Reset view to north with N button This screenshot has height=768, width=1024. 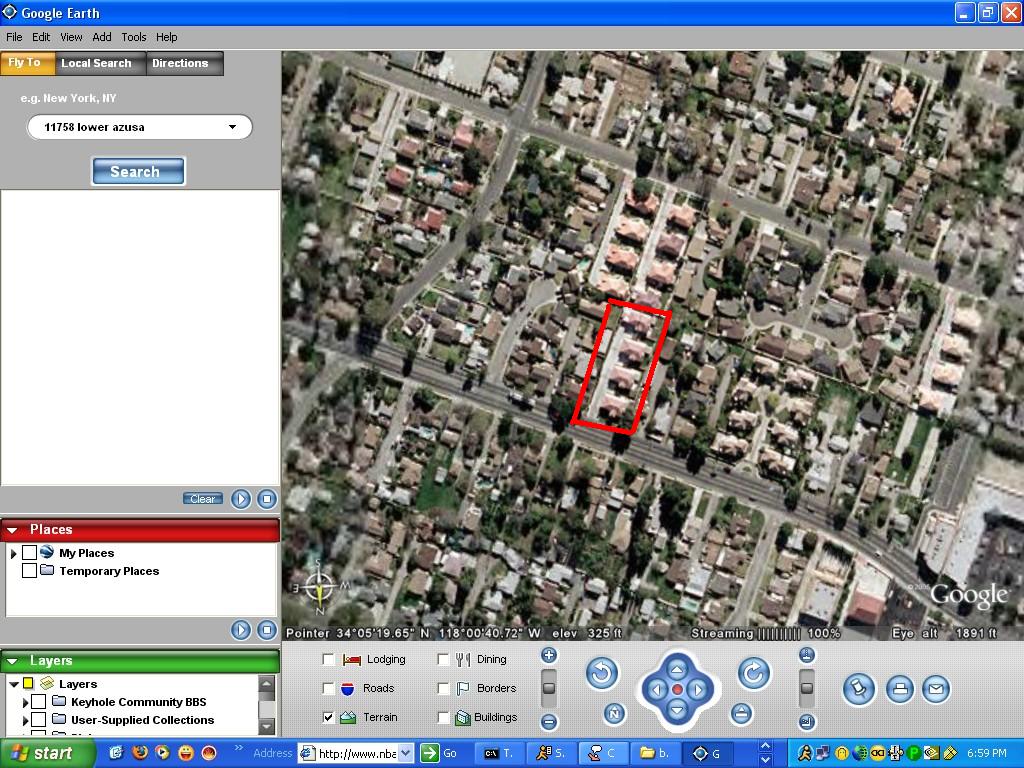[x=615, y=713]
